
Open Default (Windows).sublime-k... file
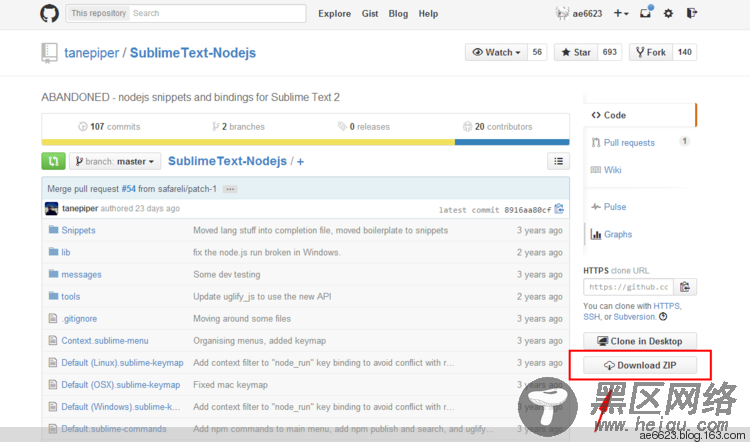[x=121, y=407]
